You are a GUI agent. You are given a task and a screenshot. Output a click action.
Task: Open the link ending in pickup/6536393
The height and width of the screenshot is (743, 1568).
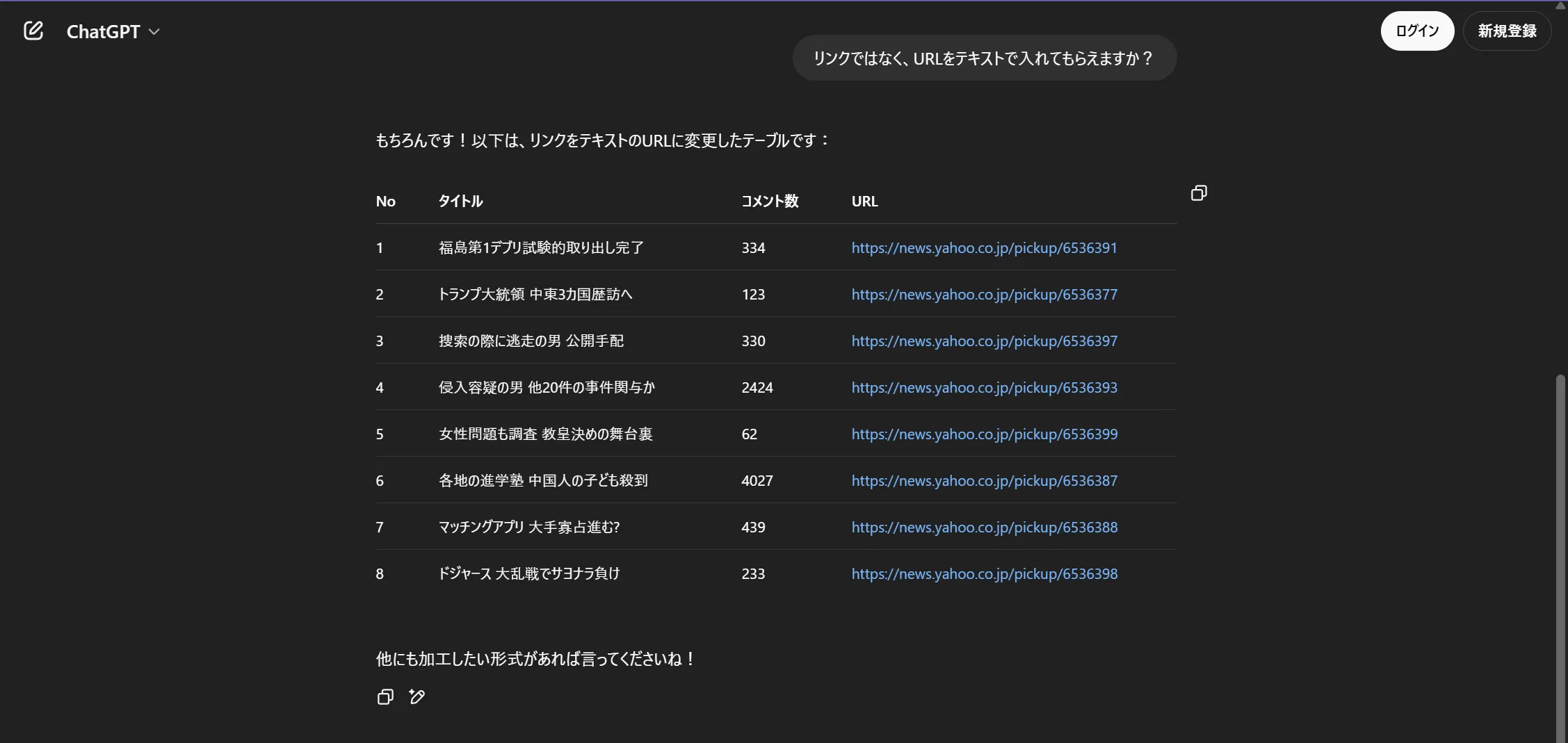tap(985, 387)
